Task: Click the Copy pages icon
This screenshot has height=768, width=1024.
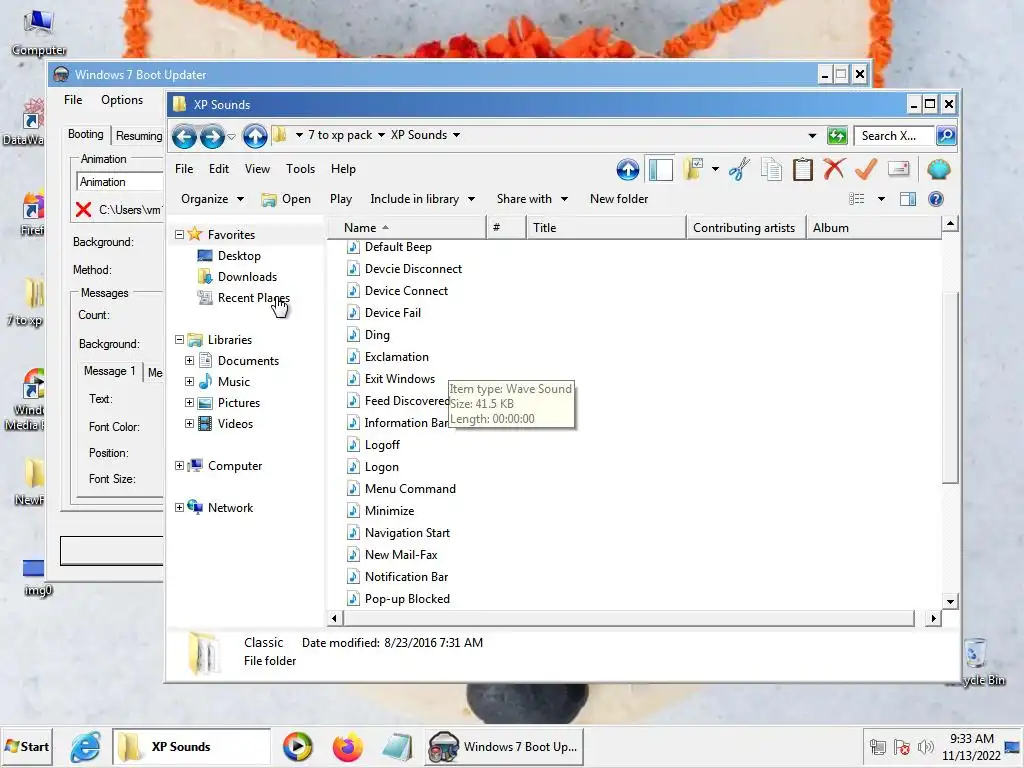Action: (x=771, y=170)
